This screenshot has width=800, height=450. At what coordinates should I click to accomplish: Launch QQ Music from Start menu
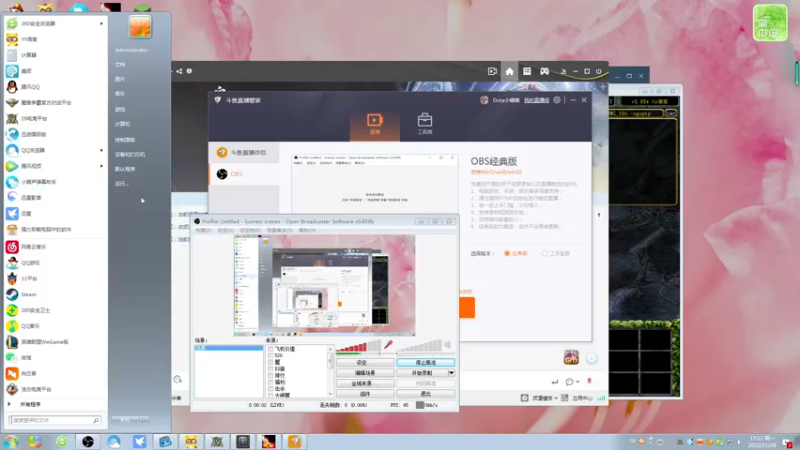tap(54, 326)
